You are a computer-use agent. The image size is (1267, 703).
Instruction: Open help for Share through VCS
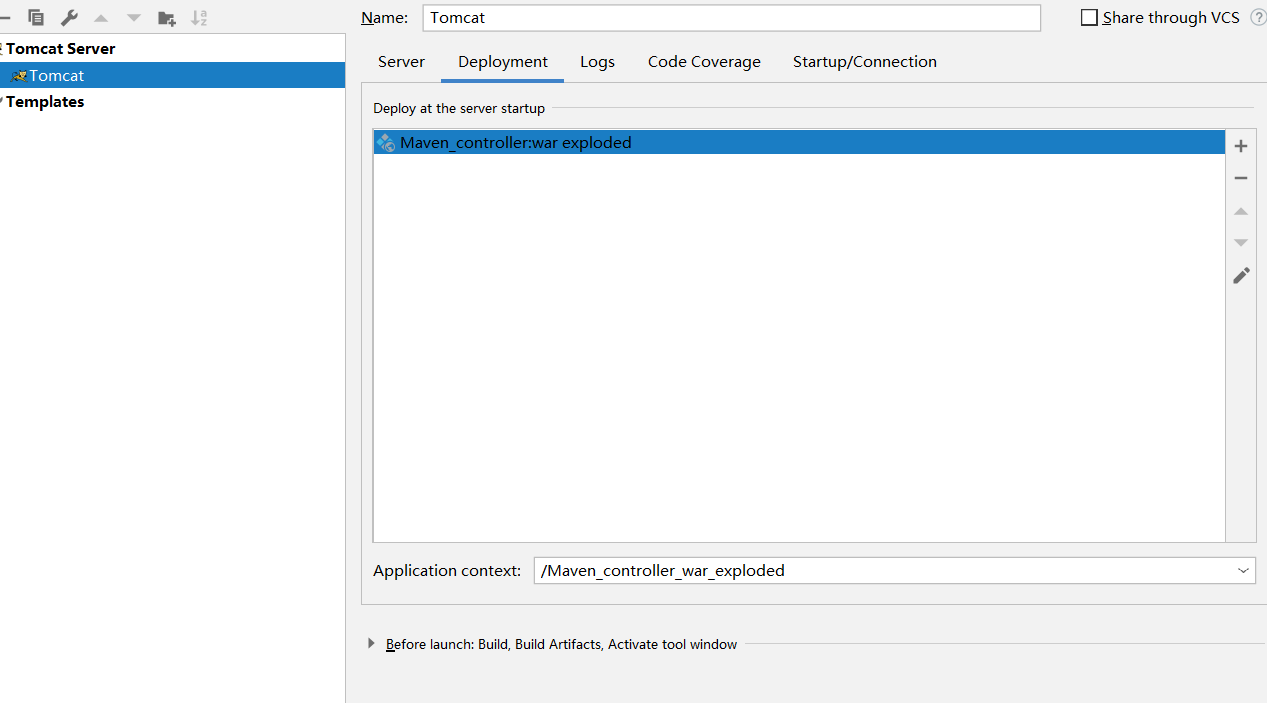point(1258,17)
